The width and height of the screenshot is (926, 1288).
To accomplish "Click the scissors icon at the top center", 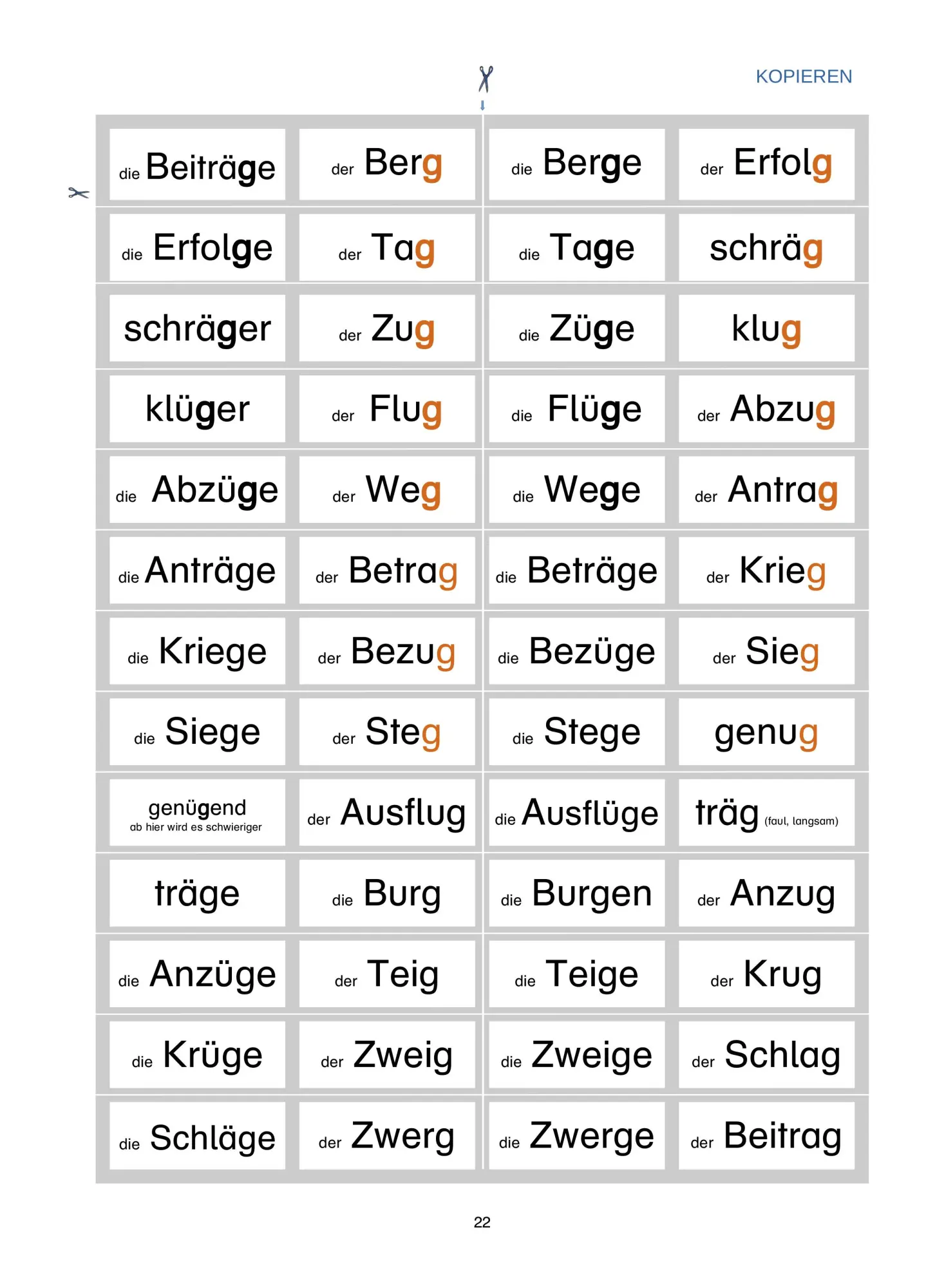I will click(486, 79).
